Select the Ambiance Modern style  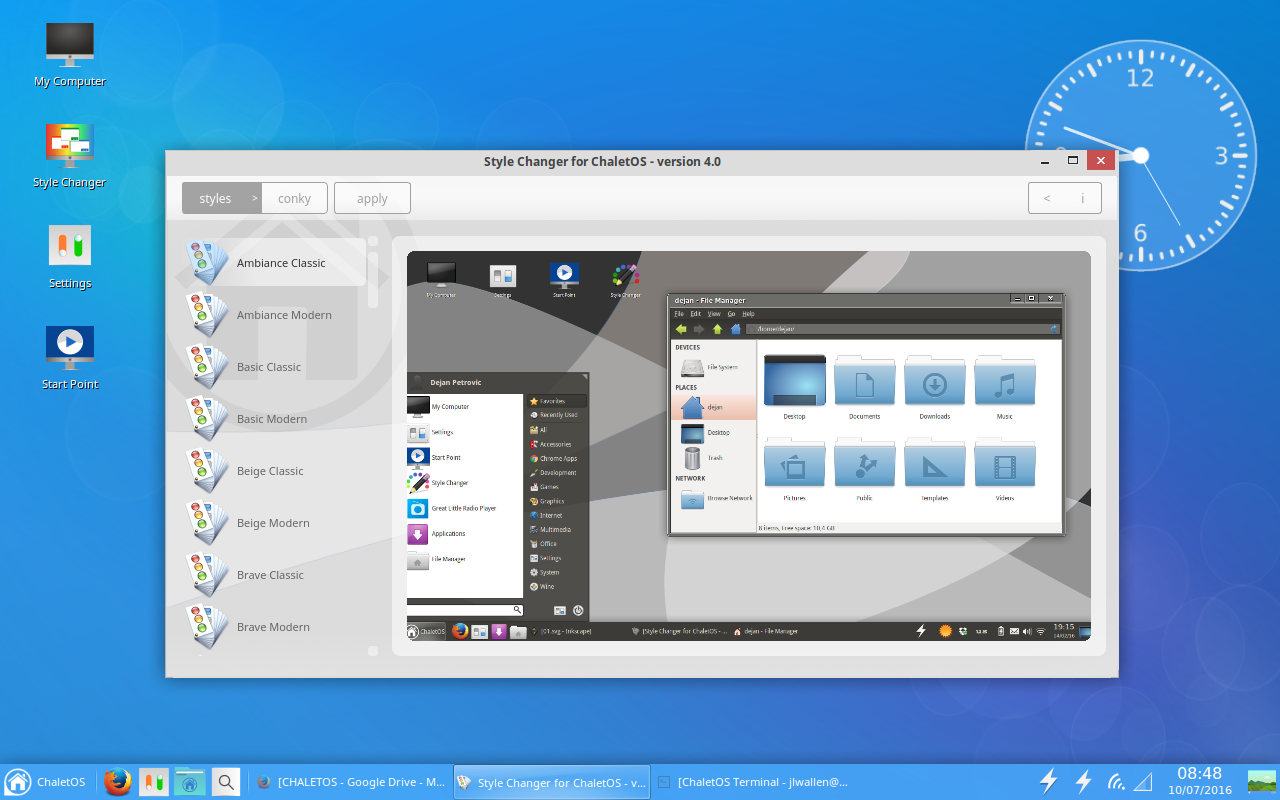coord(274,315)
